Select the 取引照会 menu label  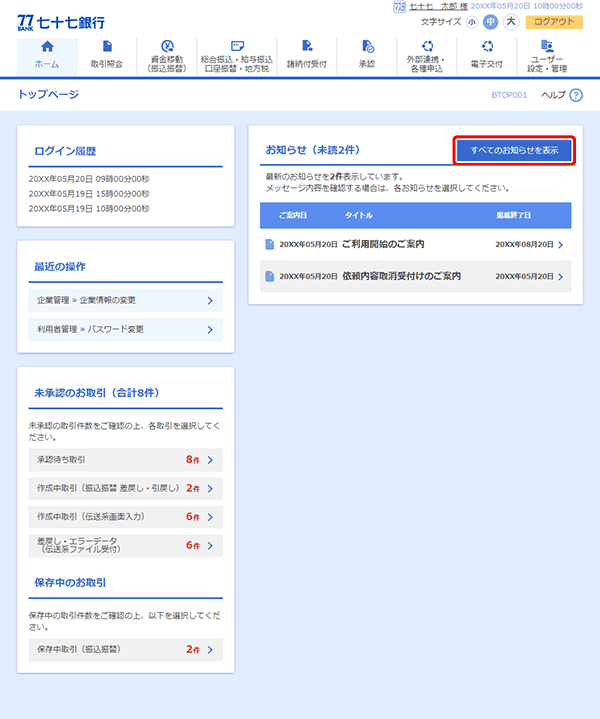tap(107, 64)
